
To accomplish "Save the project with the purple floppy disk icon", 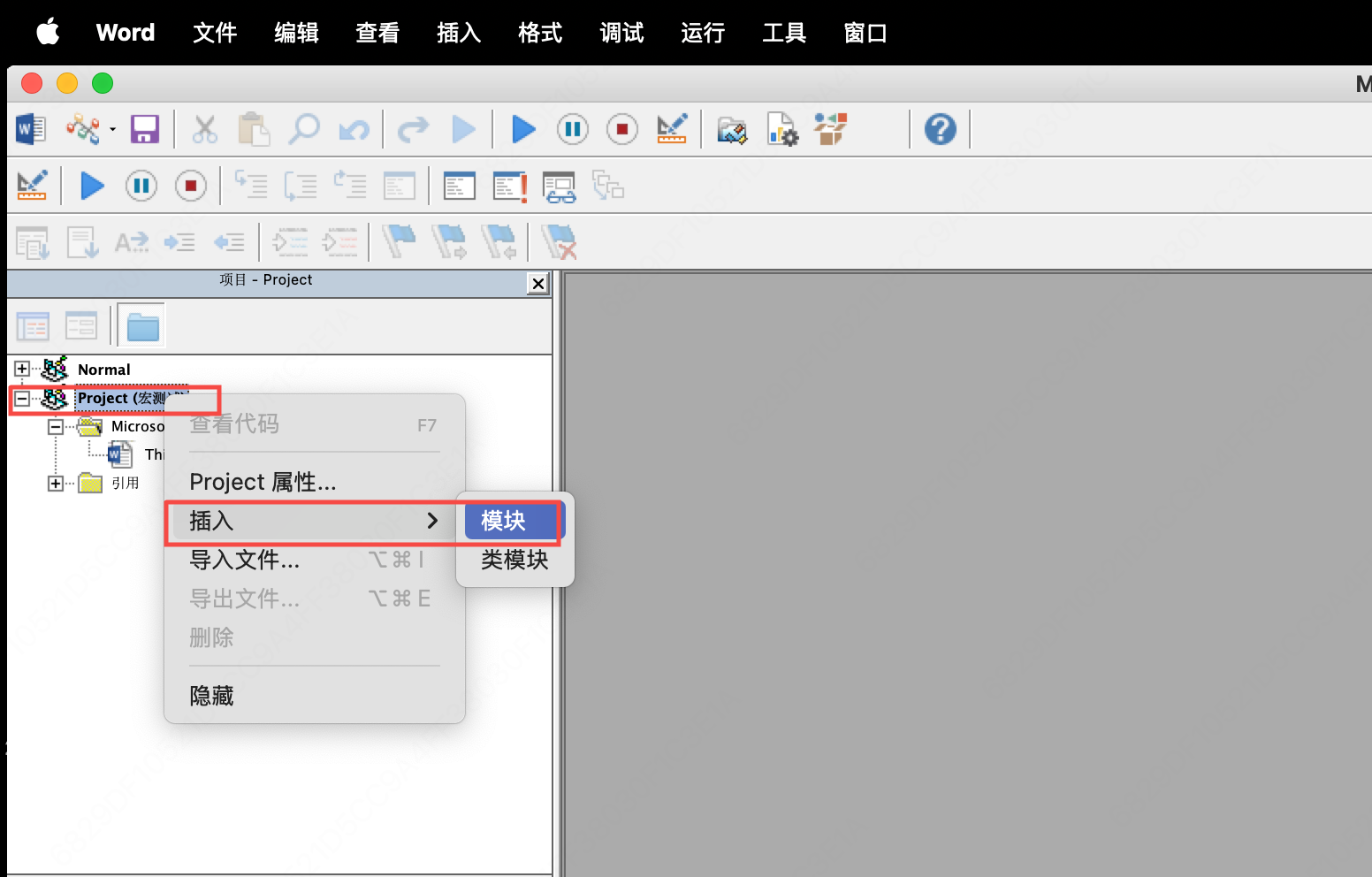I will [x=145, y=129].
